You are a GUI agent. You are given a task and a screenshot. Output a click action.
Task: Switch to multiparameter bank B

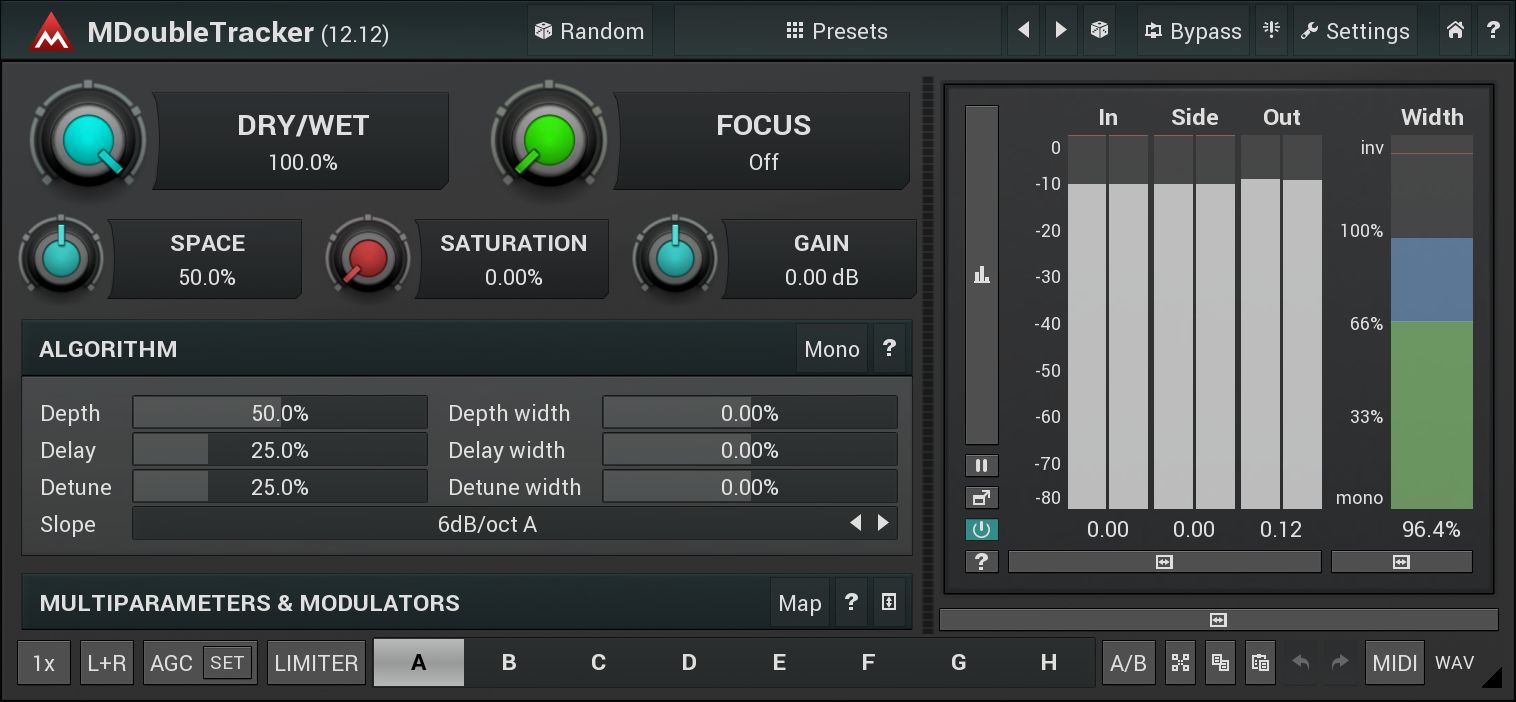pos(508,663)
